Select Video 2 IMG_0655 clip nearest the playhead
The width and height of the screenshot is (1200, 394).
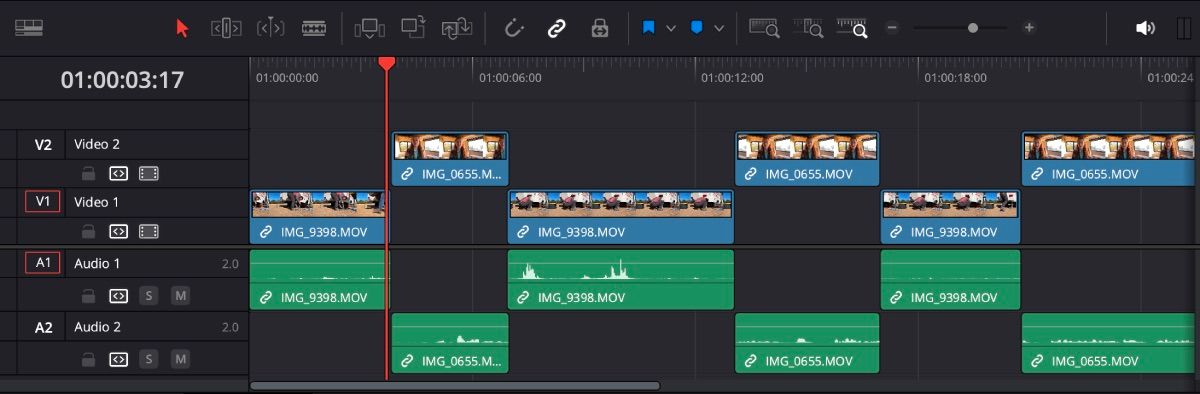(x=450, y=159)
